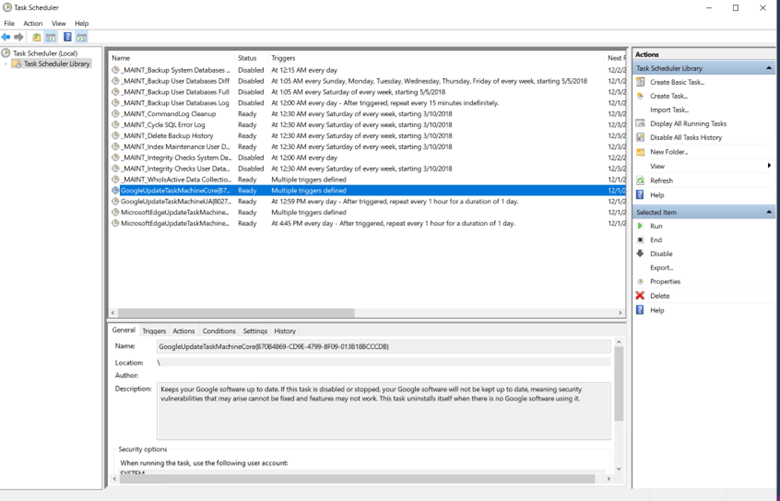The image size is (780, 501).
Task: Open the Help menu in menu bar
Action: click(x=82, y=23)
